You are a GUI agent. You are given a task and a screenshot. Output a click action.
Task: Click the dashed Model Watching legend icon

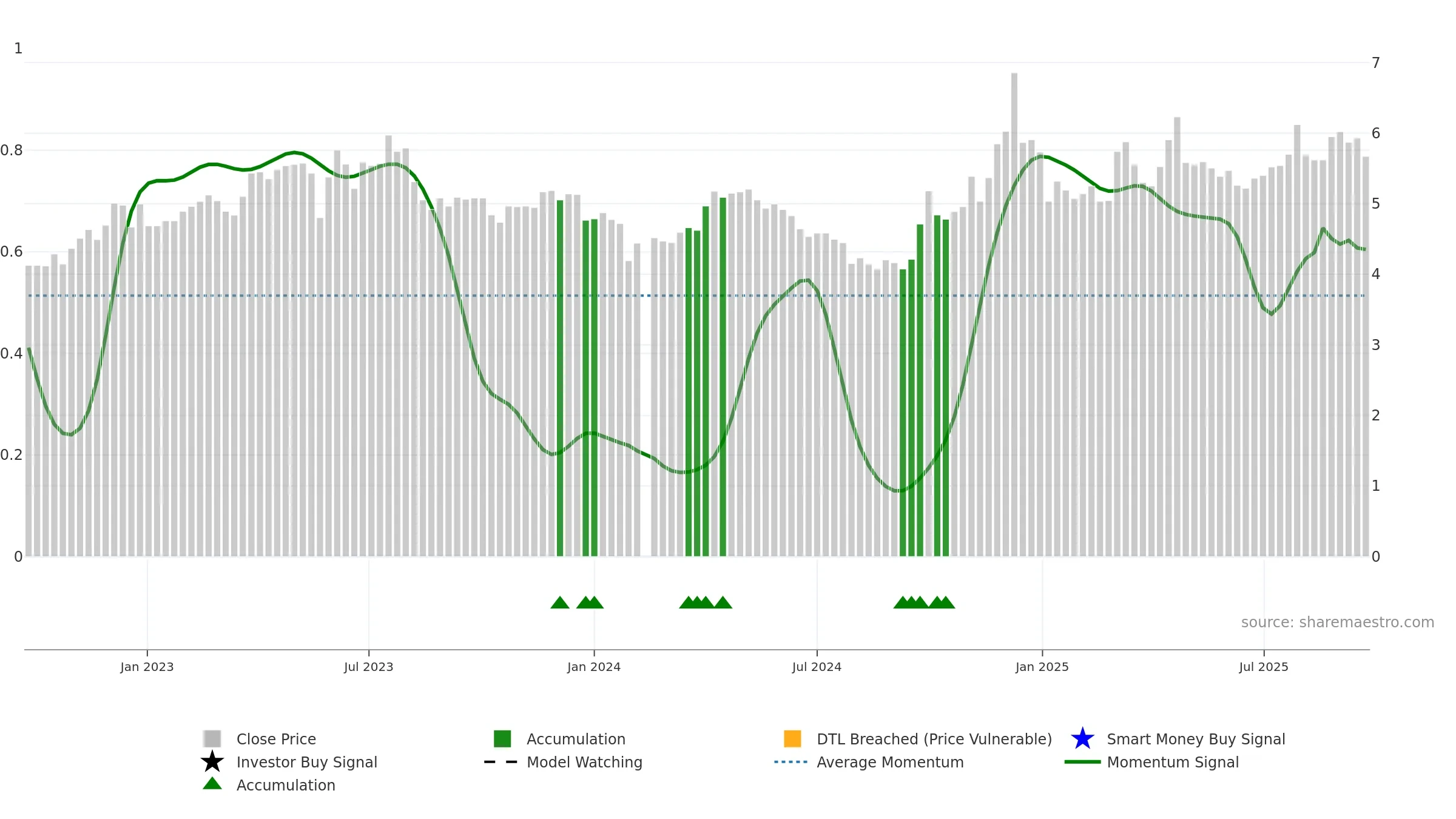click(500, 762)
